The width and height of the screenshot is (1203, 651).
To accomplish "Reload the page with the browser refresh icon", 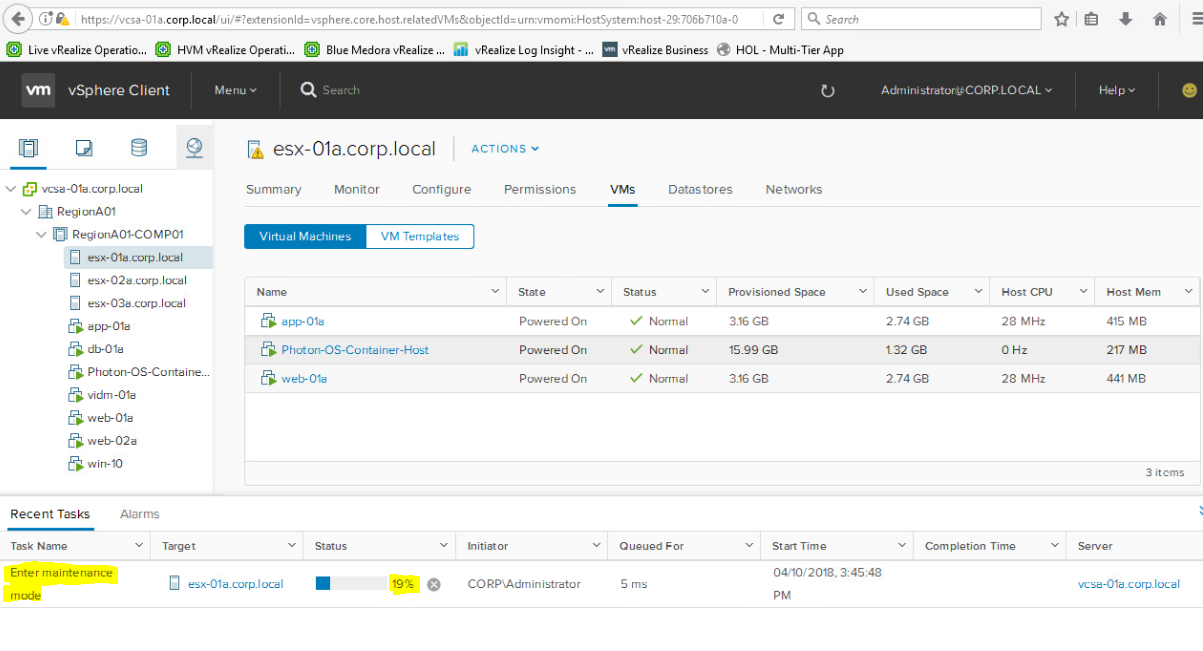I will pyautogui.click(x=778, y=19).
